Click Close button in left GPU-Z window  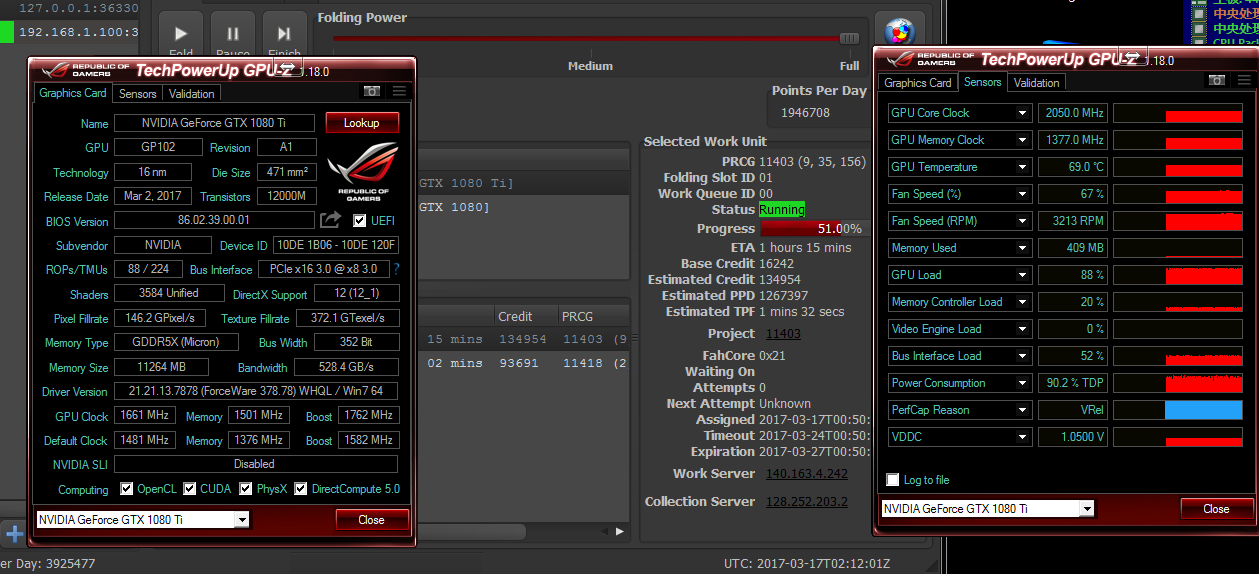coord(371,520)
